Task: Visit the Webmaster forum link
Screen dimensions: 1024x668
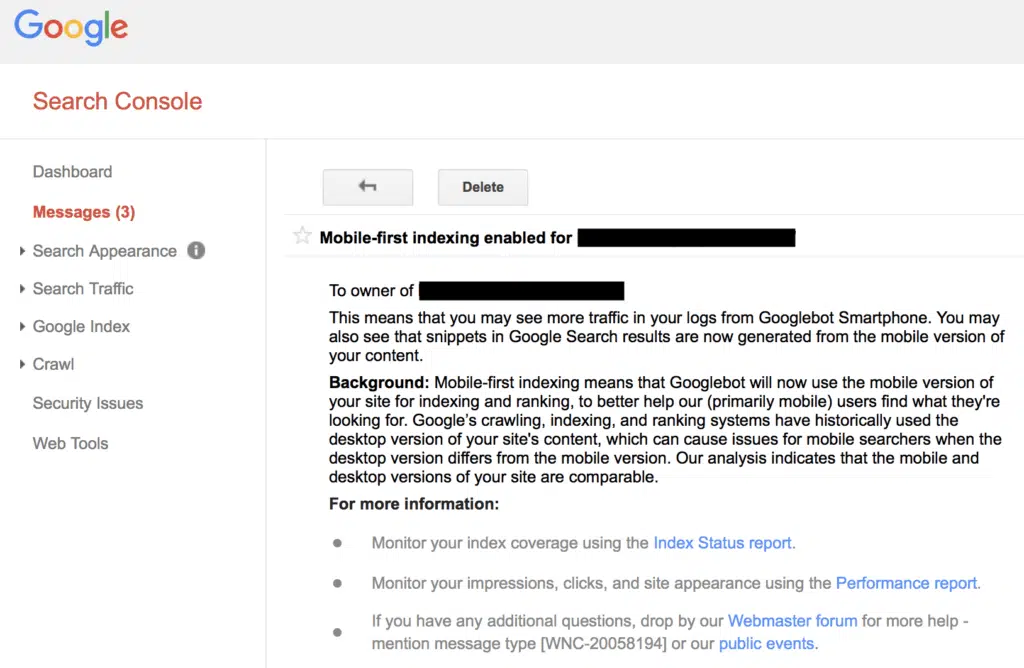Action: point(792,621)
